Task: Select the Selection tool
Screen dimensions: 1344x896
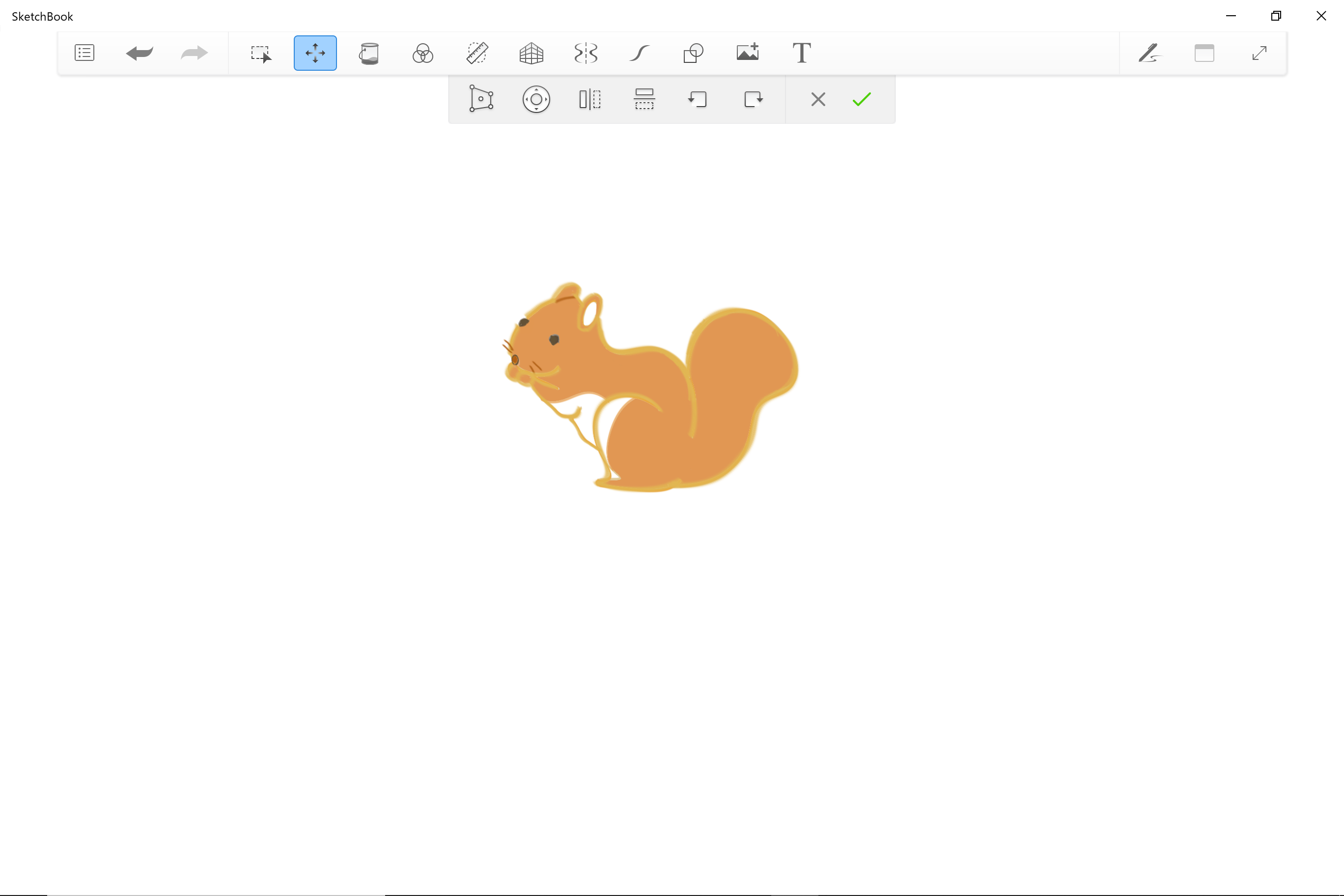Action: [x=261, y=53]
